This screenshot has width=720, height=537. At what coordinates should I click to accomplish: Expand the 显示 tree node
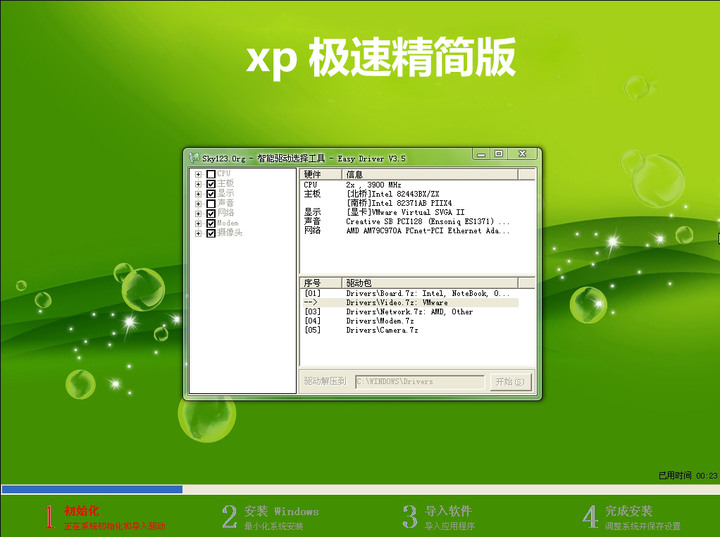pos(198,194)
